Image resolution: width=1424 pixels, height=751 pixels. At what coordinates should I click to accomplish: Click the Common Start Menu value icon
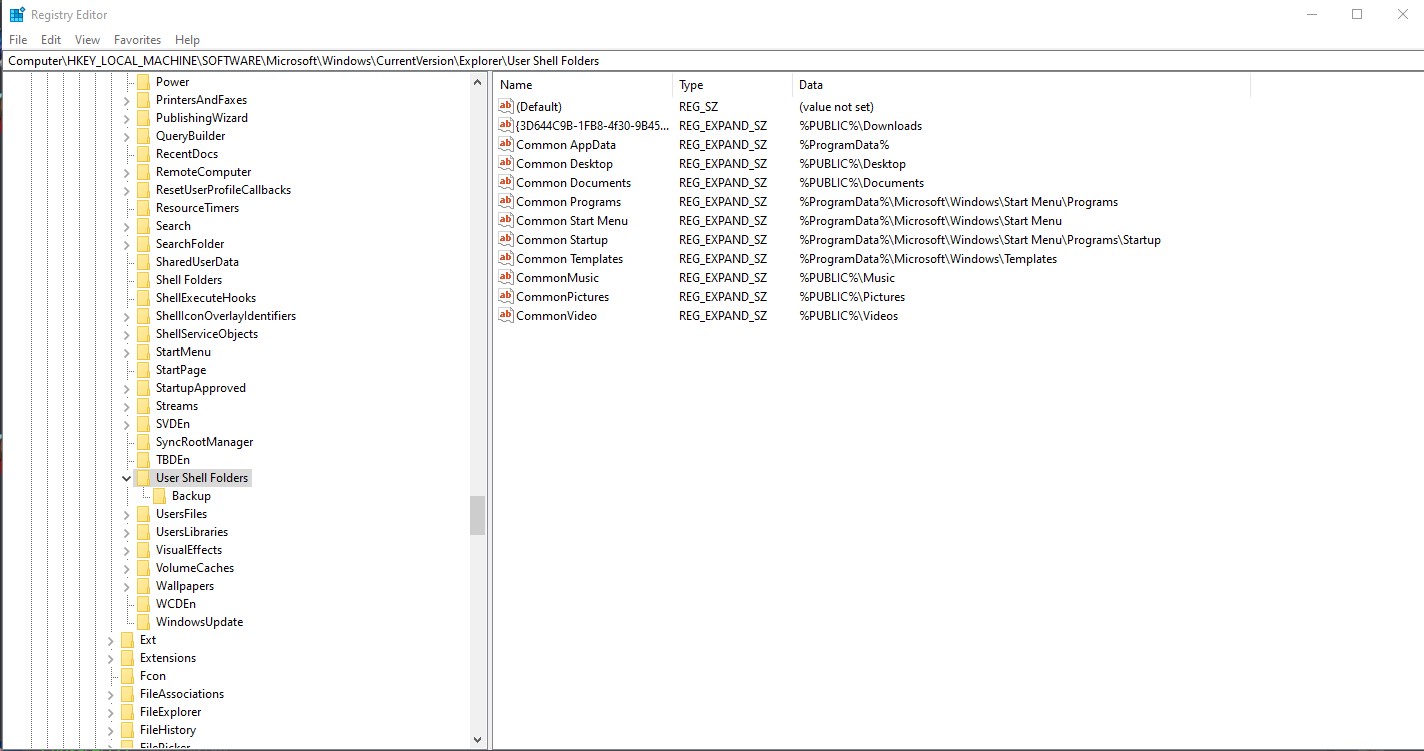[x=506, y=221]
